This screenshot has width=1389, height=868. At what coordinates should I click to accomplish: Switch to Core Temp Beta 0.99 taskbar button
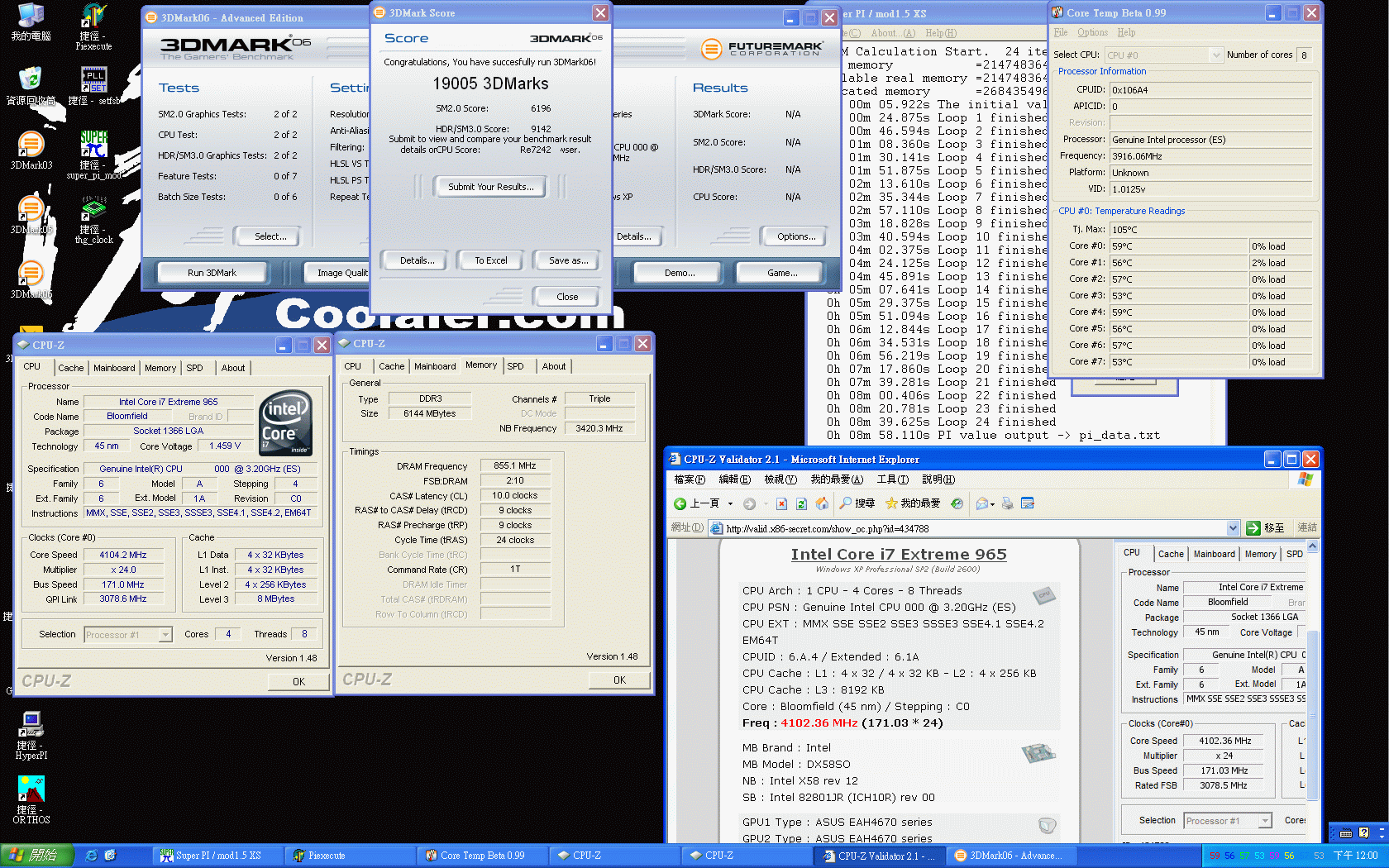tap(482, 856)
